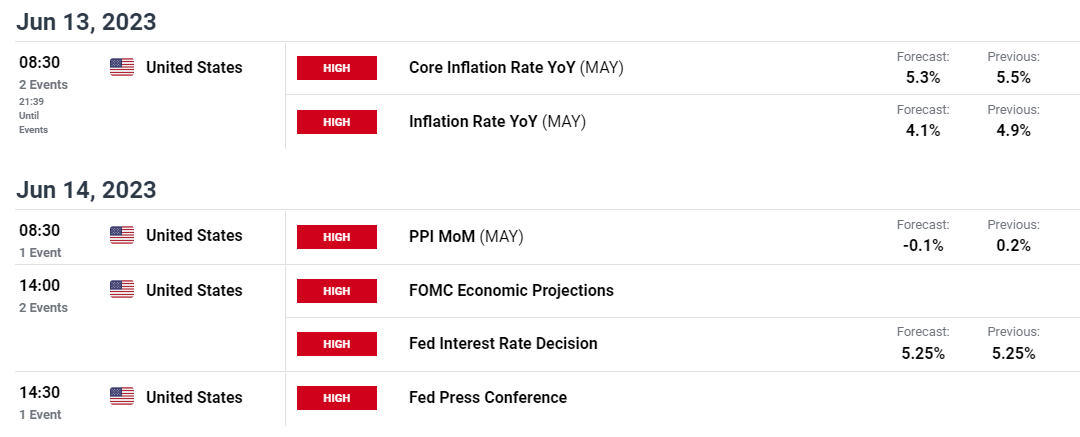Click HIGH badge next to Fed Press Conference
This screenshot has height=437, width=1080.
coord(337,398)
